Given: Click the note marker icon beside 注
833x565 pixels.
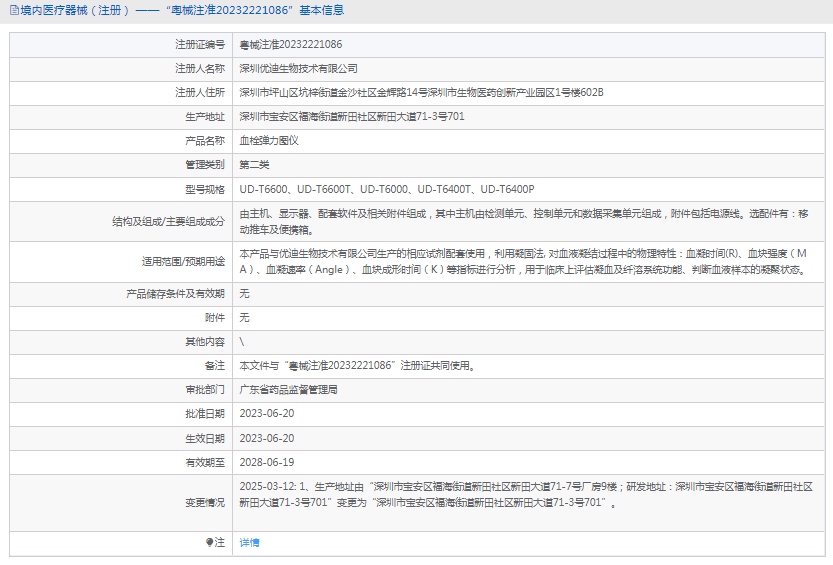Looking at the screenshot, I should click(x=210, y=542).
